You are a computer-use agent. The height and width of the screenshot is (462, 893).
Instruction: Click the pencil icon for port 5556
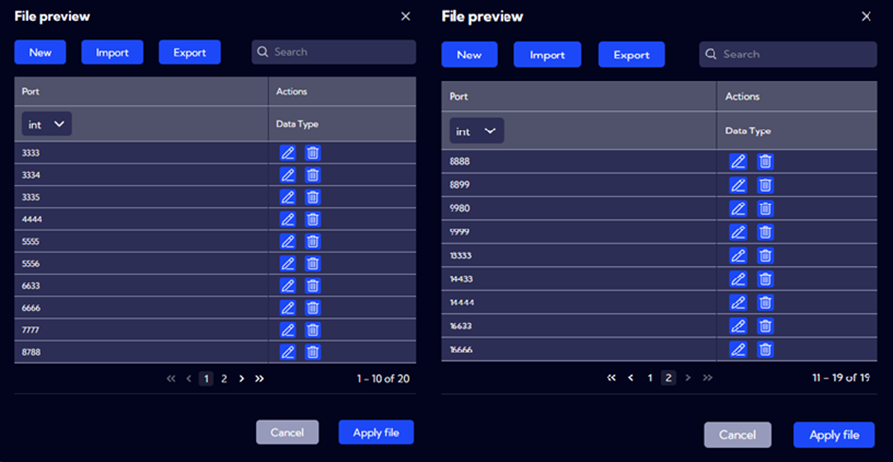[x=288, y=263]
